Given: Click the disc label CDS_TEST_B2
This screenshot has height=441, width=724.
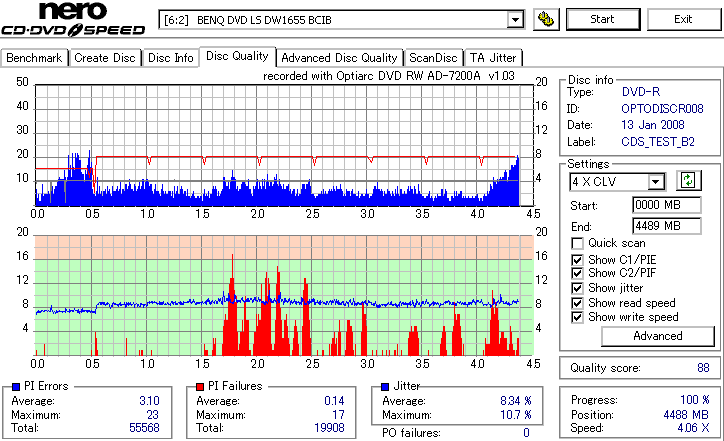Looking at the screenshot, I should point(658,142).
